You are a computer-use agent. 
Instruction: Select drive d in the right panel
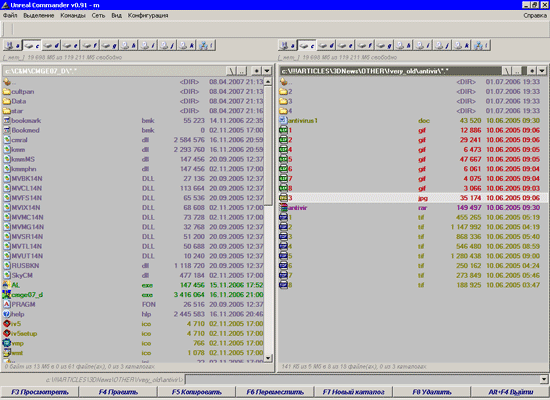point(326,45)
